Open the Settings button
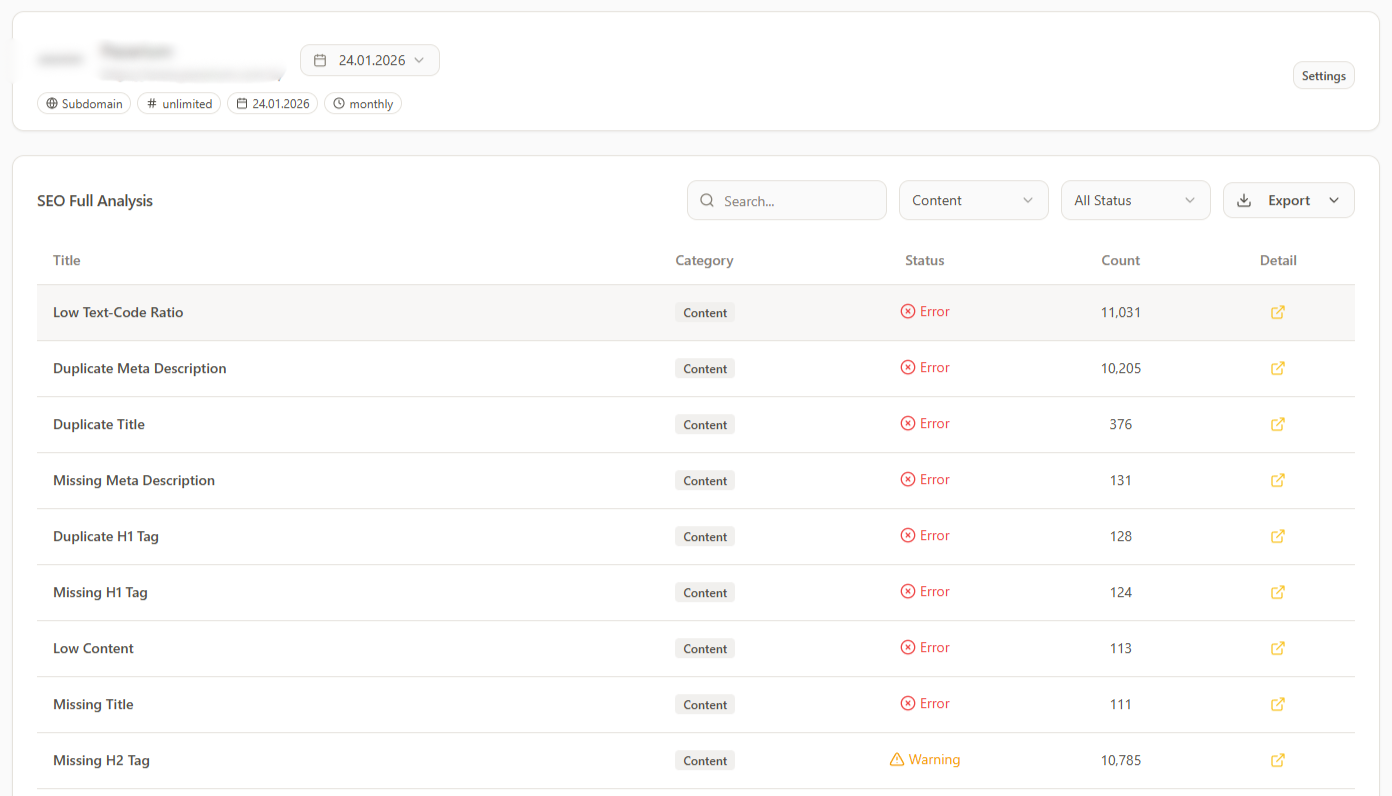1392x796 pixels. (1323, 76)
